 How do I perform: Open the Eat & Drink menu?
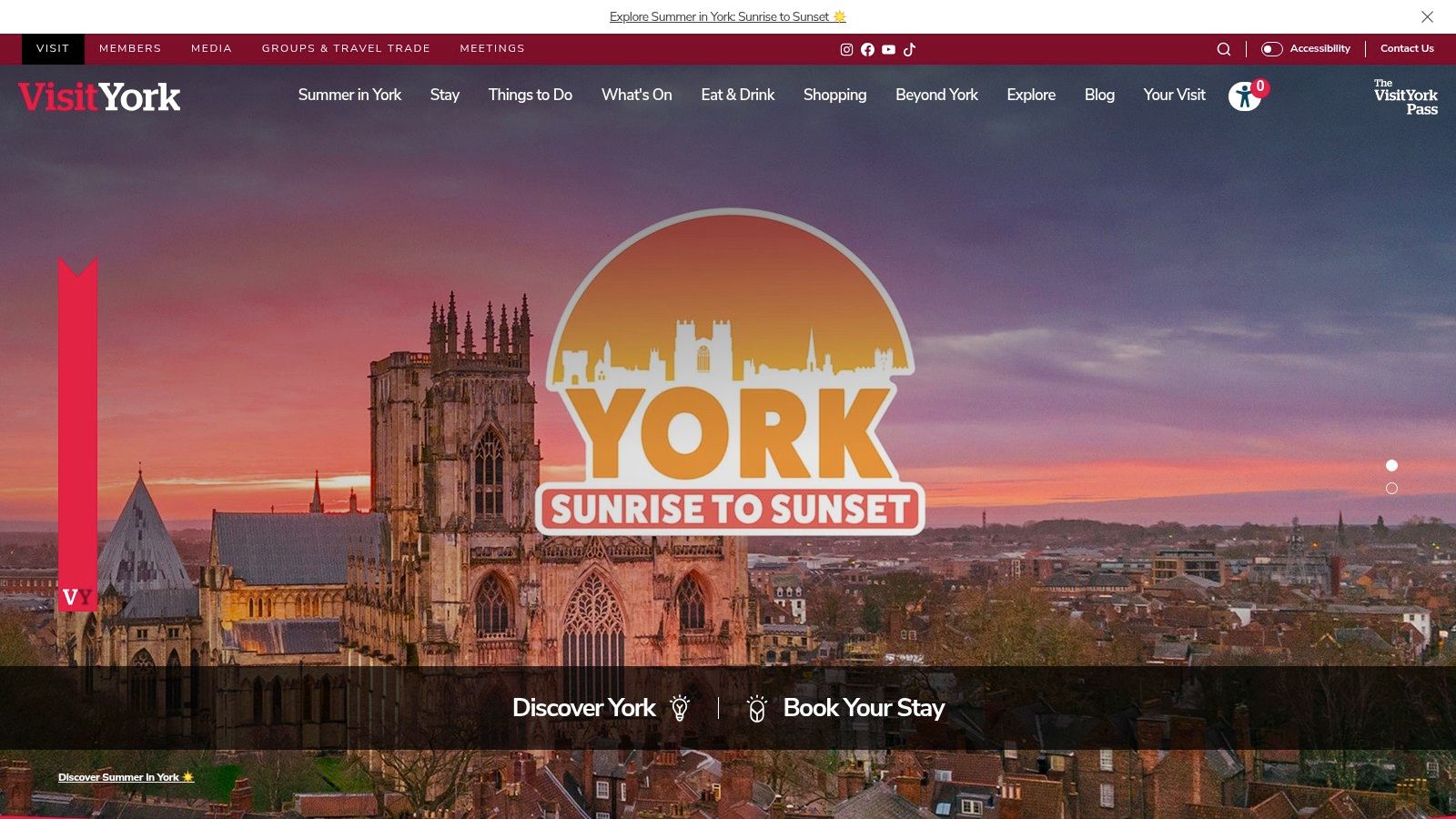tap(738, 95)
